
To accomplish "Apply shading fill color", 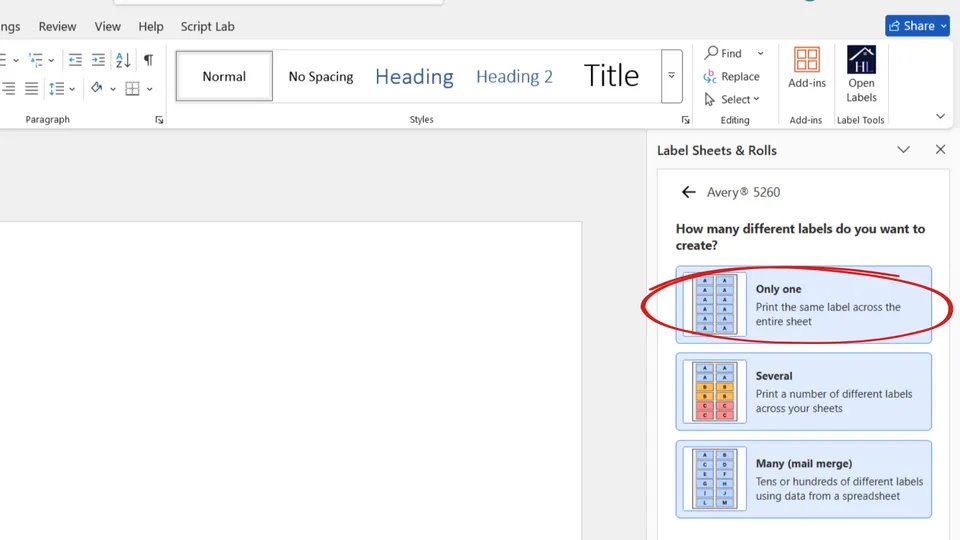I will (x=97, y=88).
